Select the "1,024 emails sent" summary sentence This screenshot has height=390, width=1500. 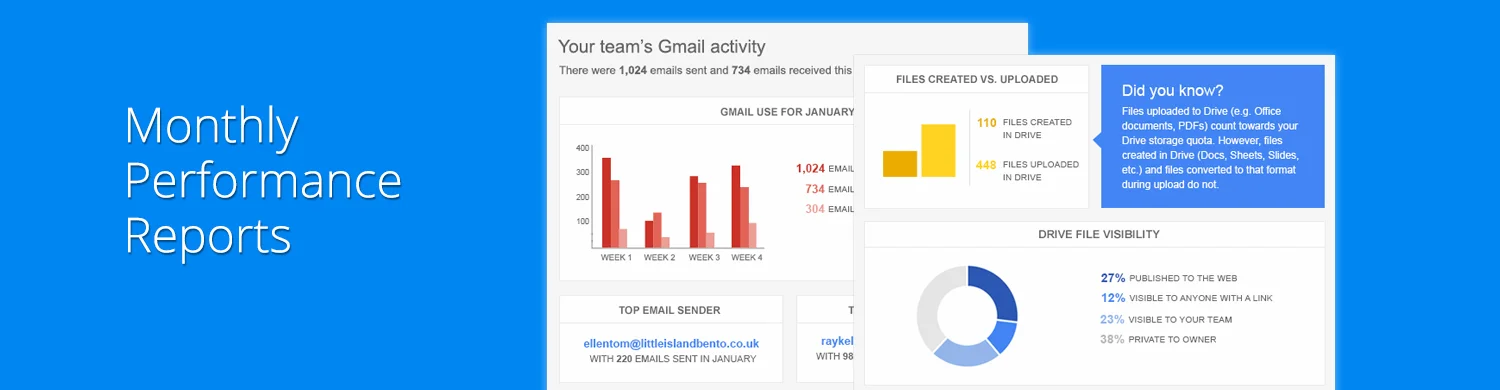(705, 70)
